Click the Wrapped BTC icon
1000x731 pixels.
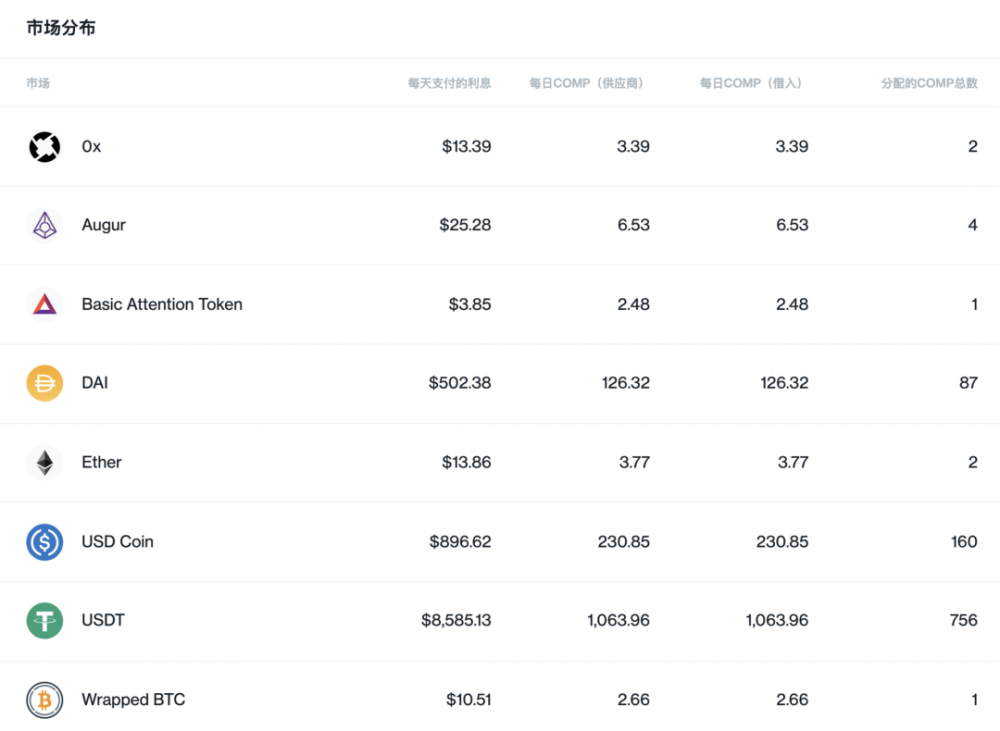point(44,700)
